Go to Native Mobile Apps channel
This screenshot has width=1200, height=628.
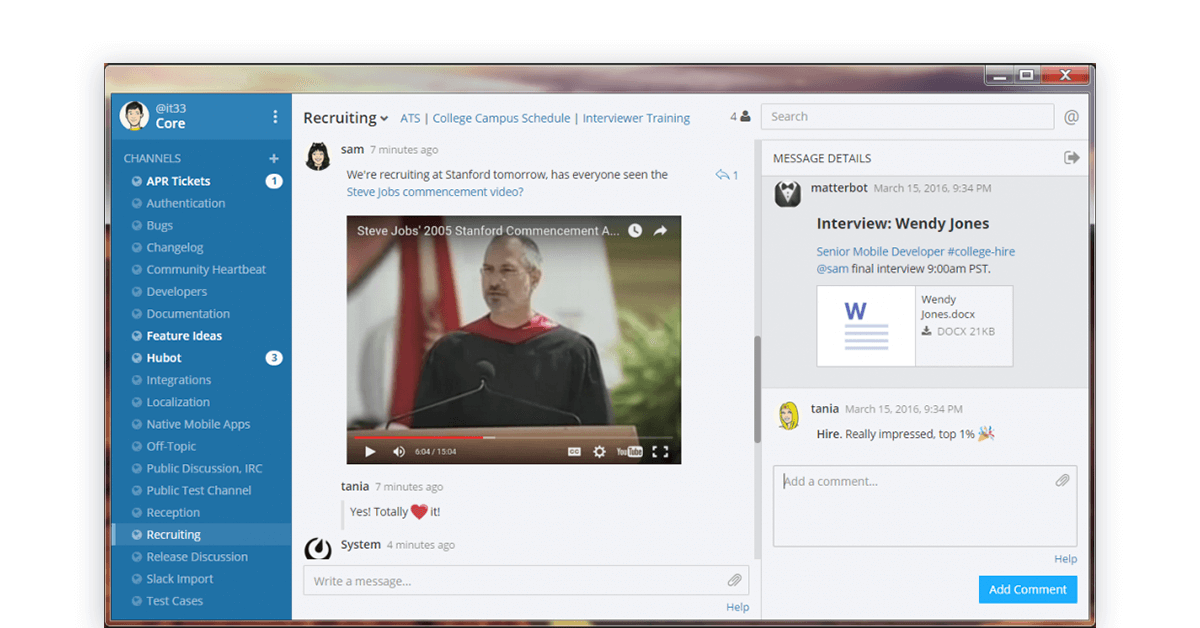click(198, 424)
